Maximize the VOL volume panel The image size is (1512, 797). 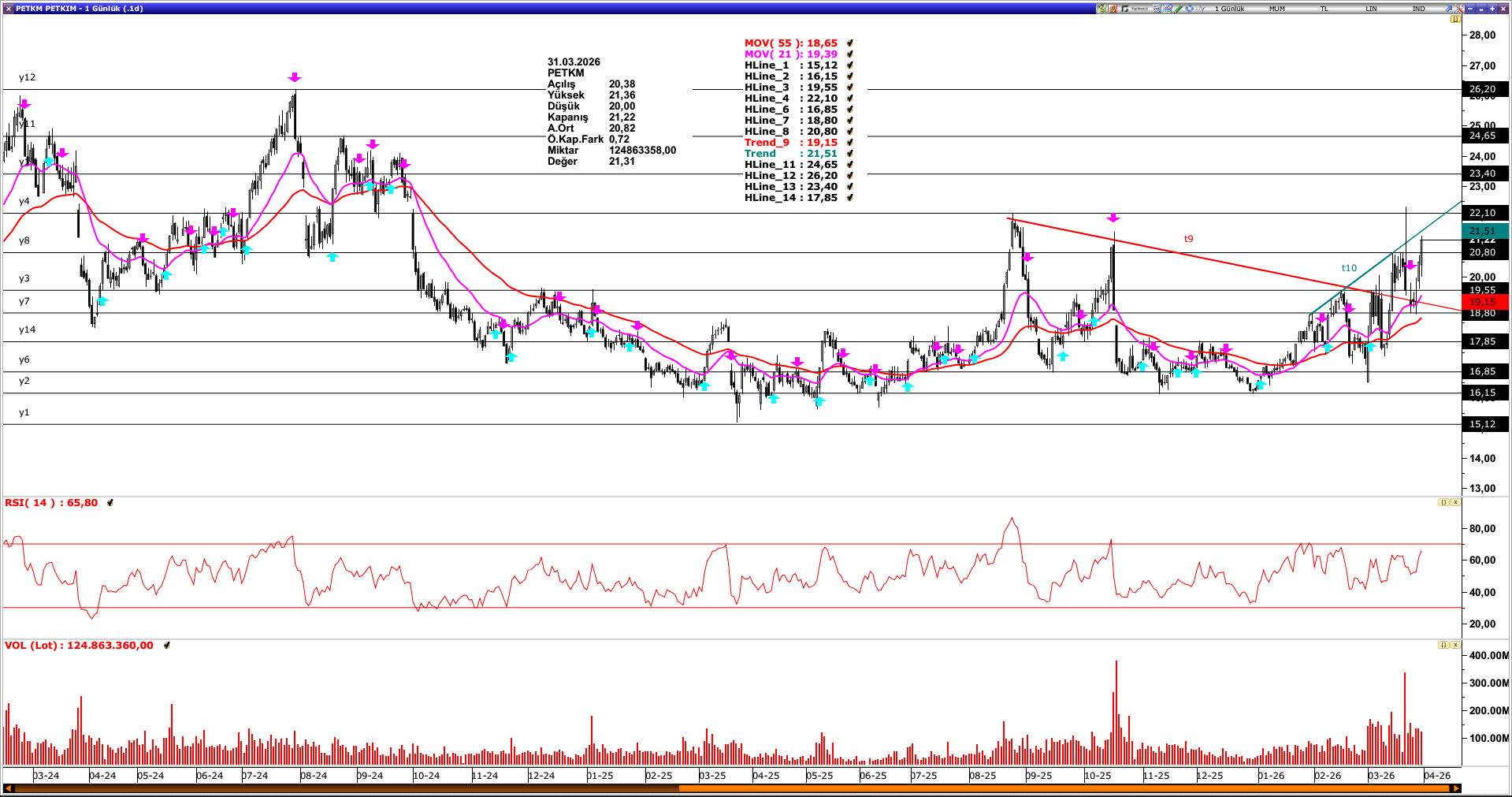(1443, 645)
